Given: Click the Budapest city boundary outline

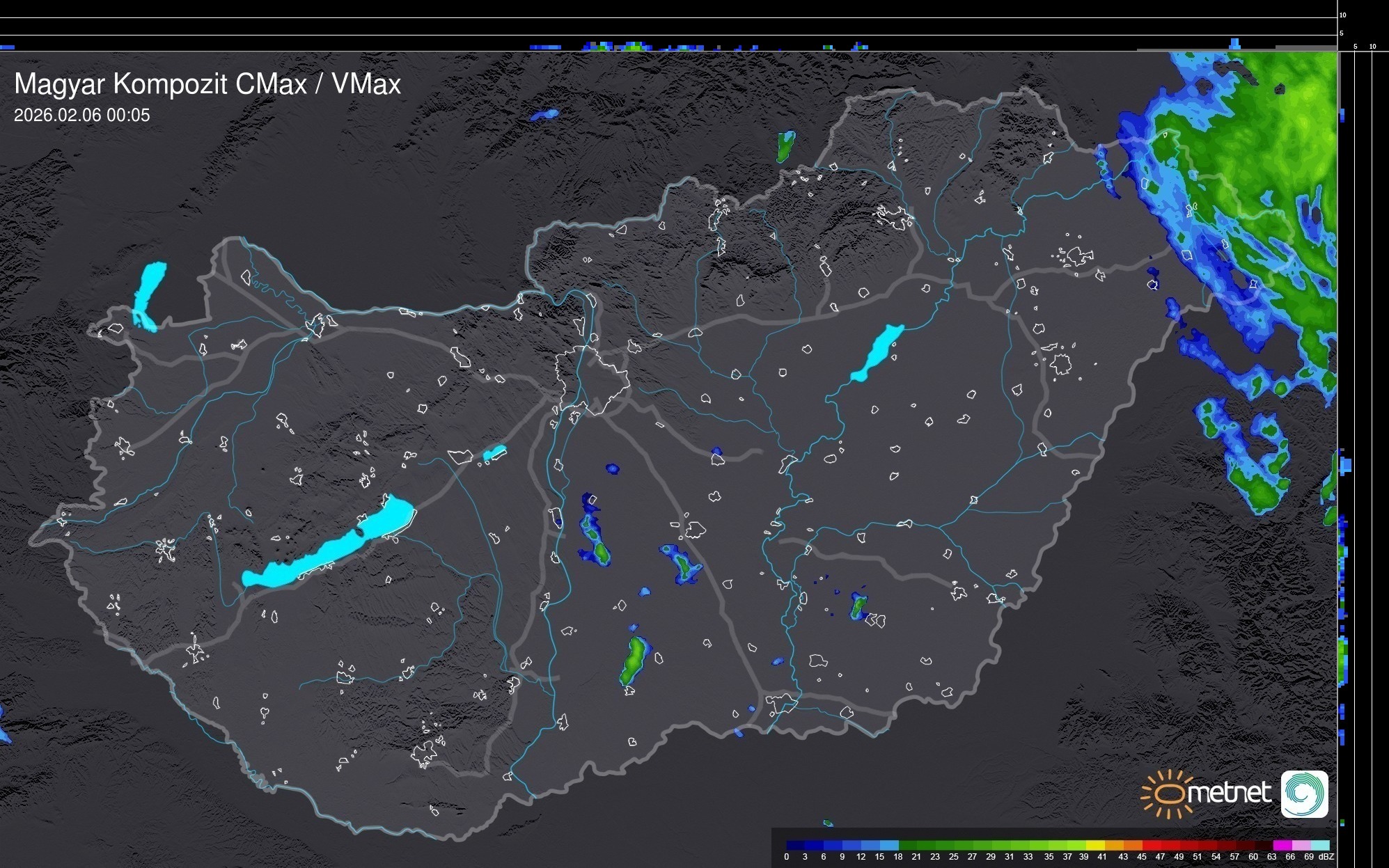Looking at the screenshot, I should (592, 379).
